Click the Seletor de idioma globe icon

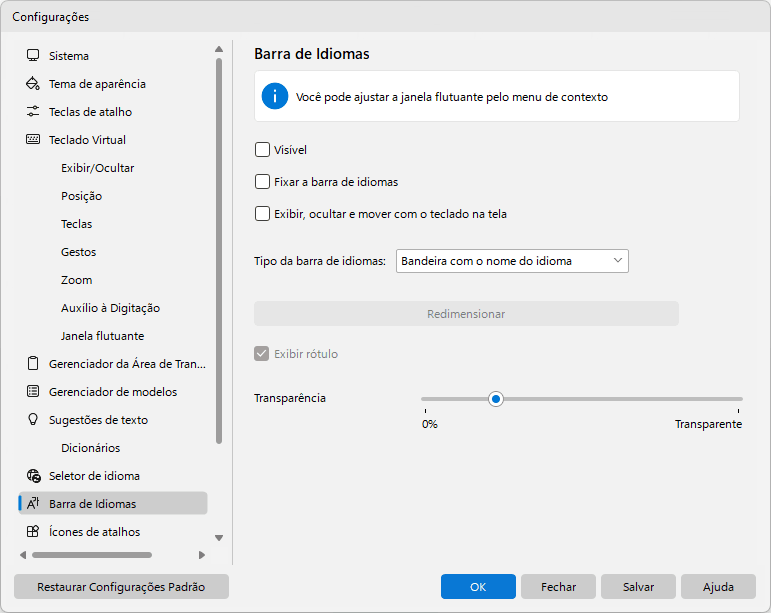click(x=33, y=476)
